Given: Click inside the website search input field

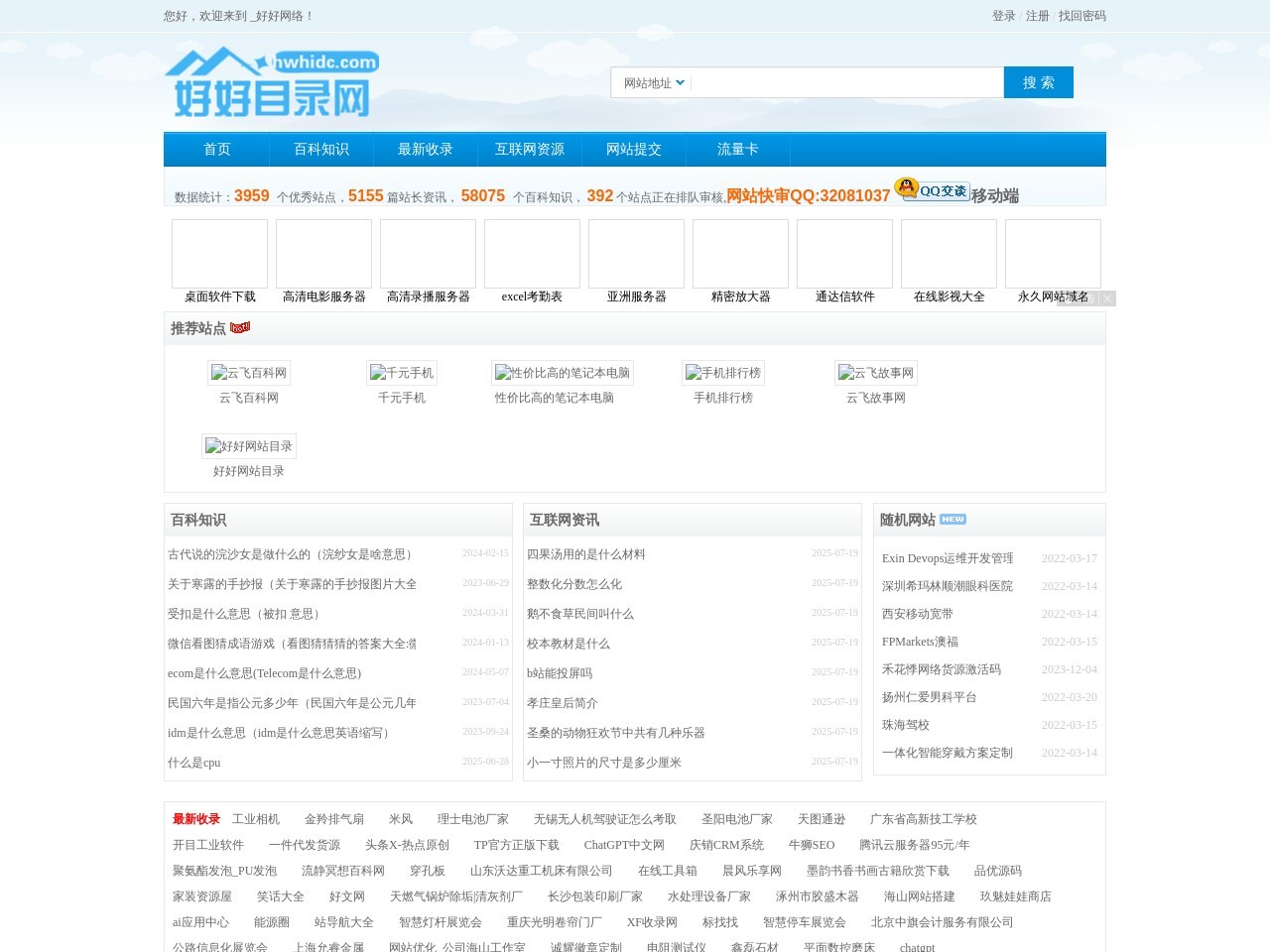Looking at the screenshot, I should [x=846, y=82].
